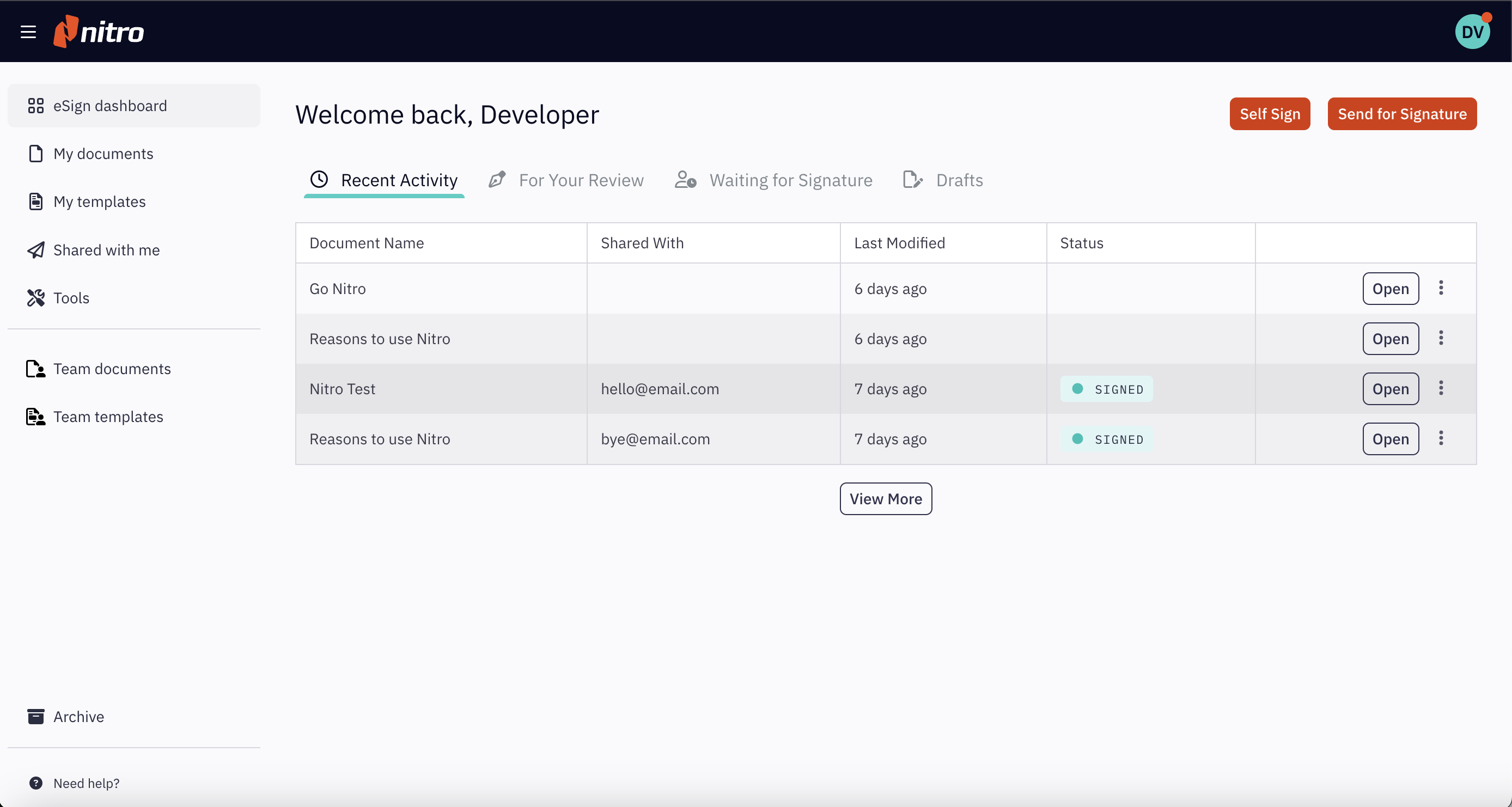The width and height of the screenshot is (1512, 807).
Task: Click the Self Sign button
Action: coord(1270,114)
